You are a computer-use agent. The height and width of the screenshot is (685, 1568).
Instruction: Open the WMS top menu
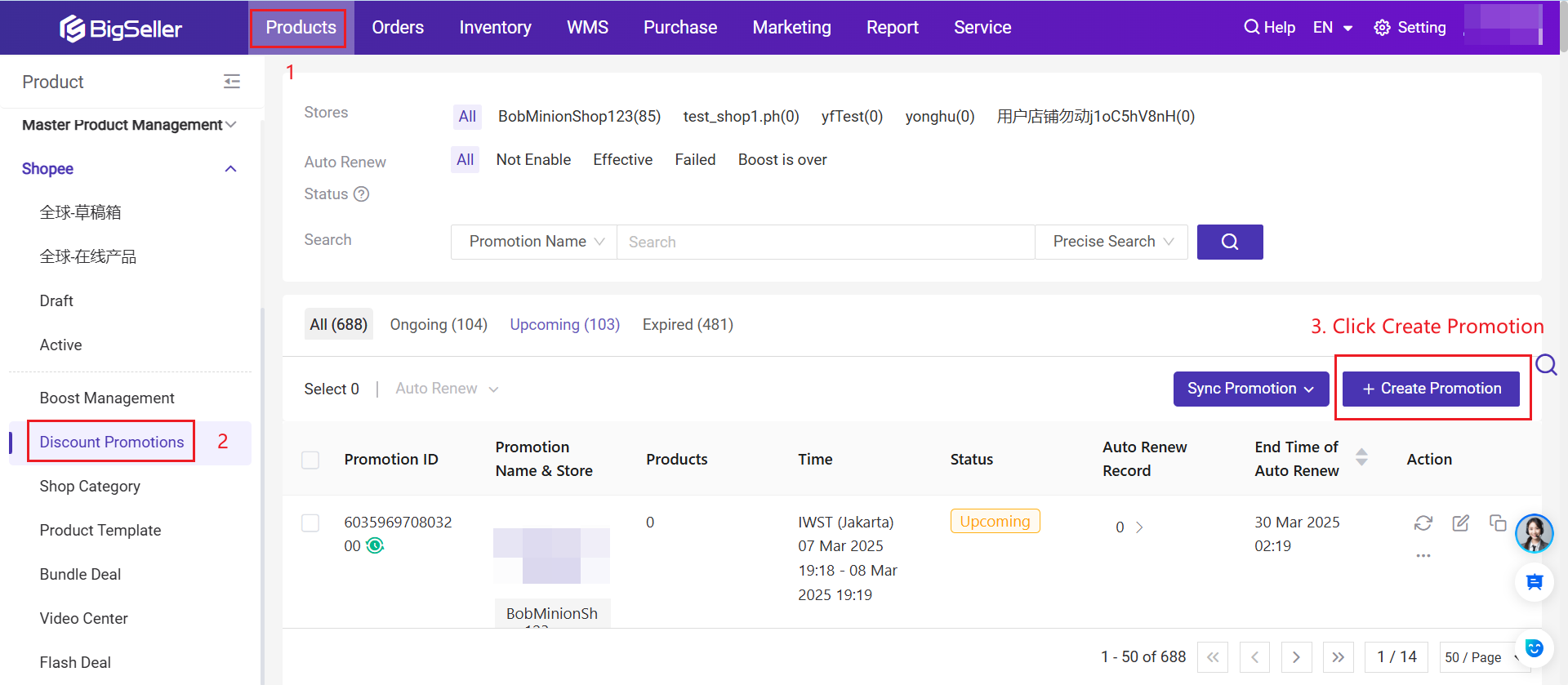[587, 28]
